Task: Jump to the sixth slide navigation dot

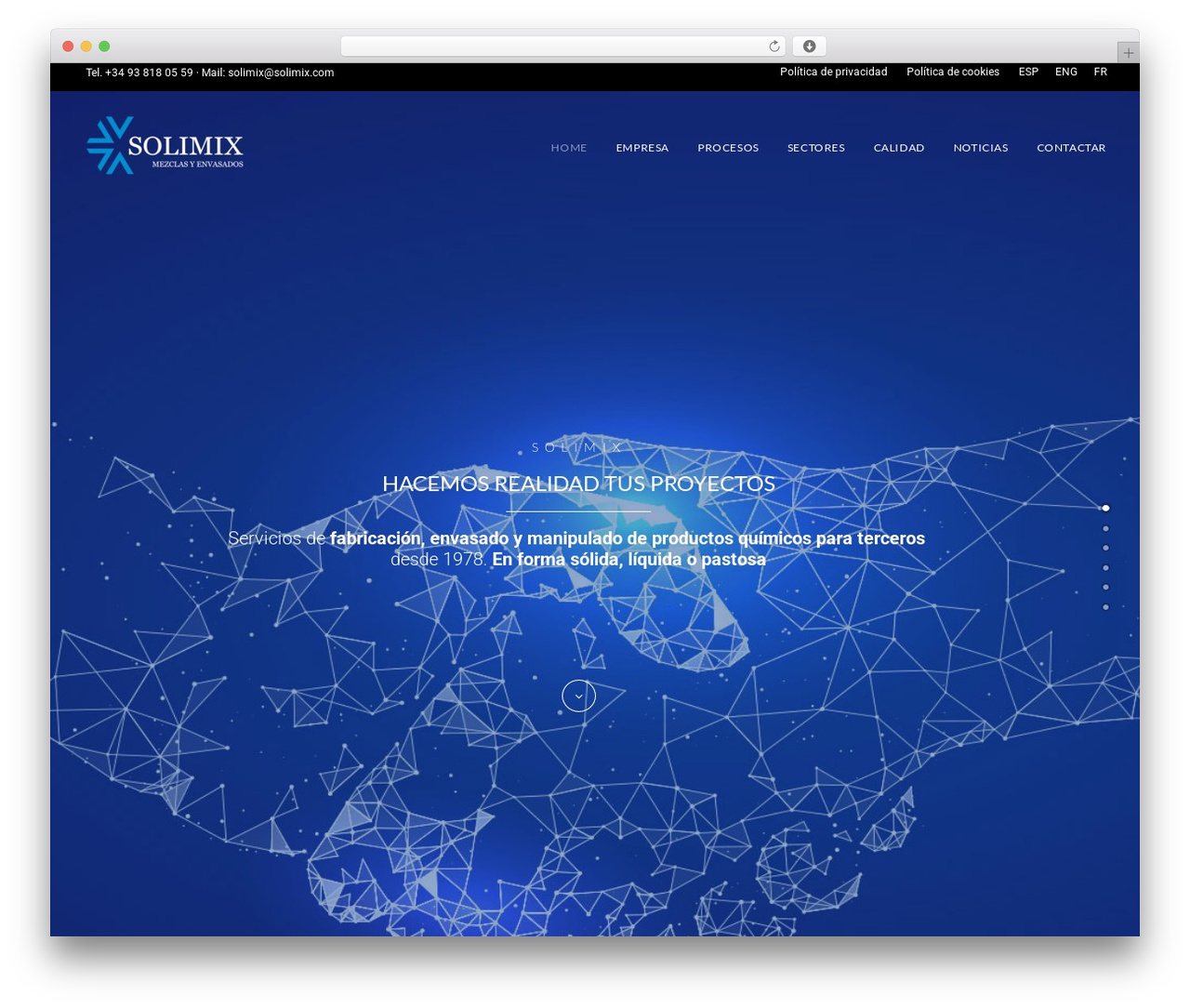Action: click(x=1105, y=607)
